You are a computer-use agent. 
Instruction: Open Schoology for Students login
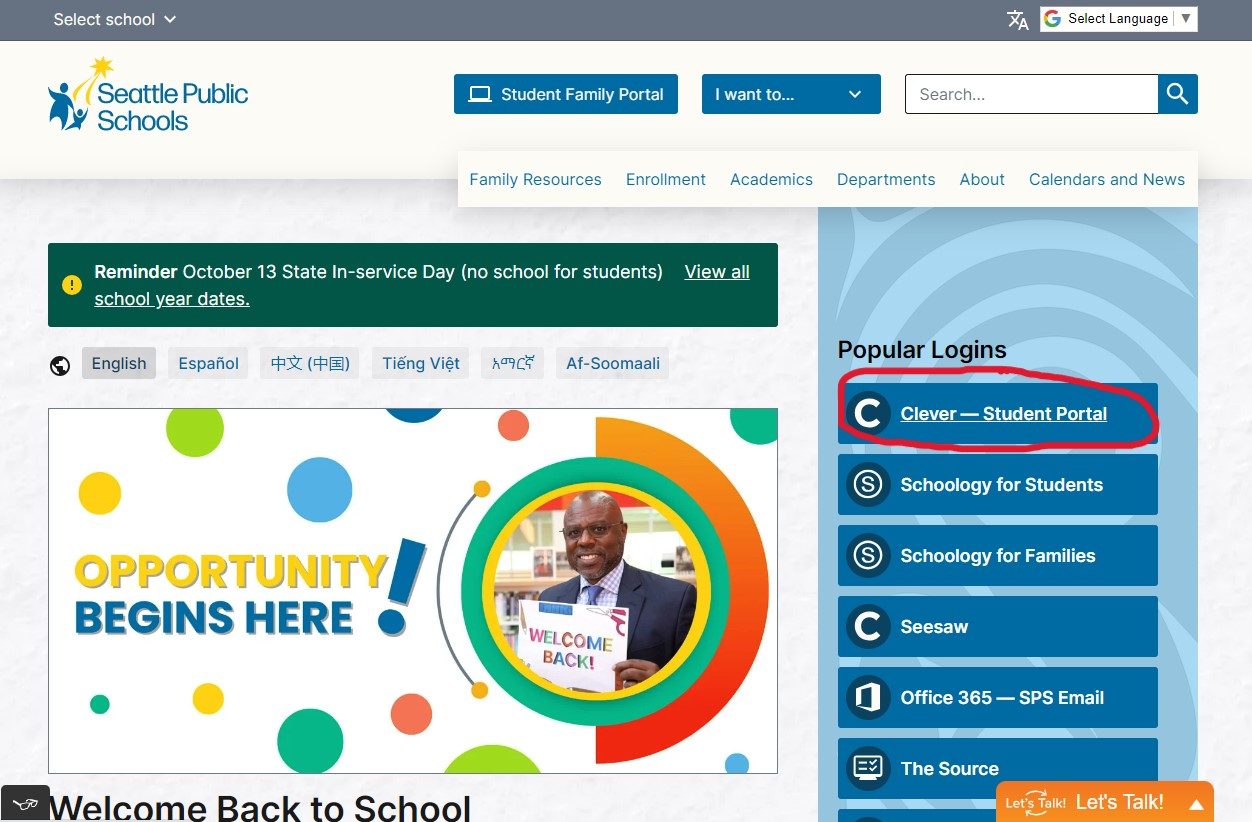(998, 485)
